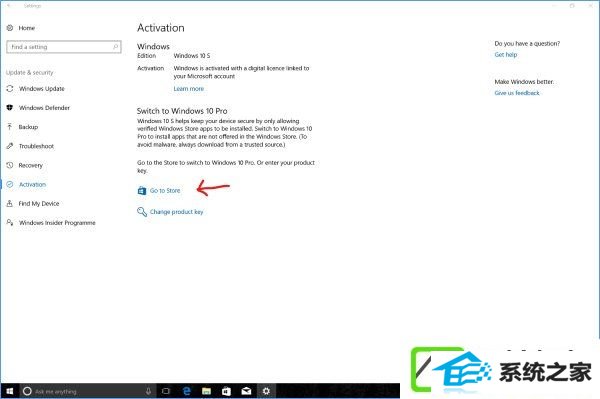
Task: Click the Find a setting search box
Action: [x=64, y=47]
